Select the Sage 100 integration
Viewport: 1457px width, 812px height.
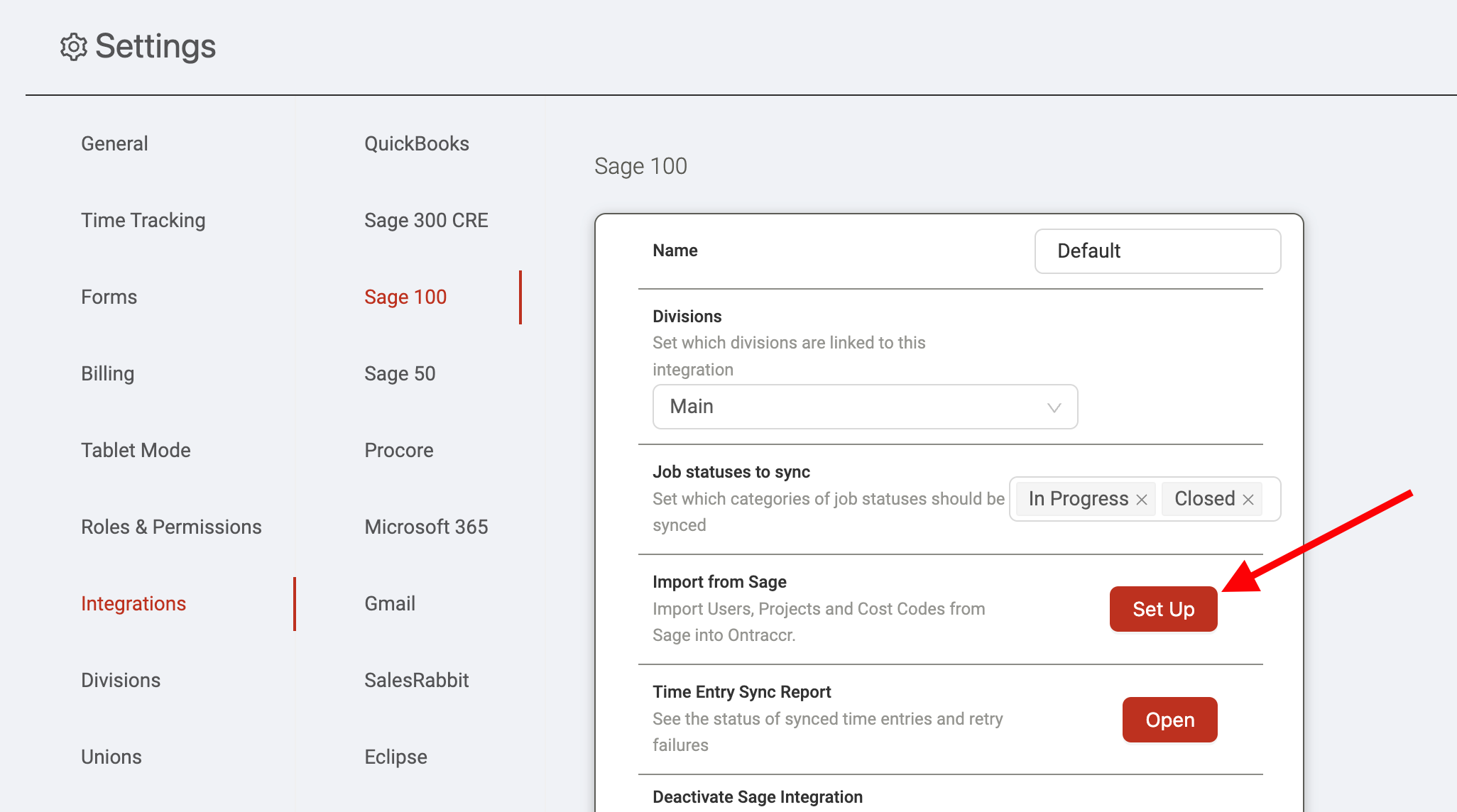tap(405, 297)
